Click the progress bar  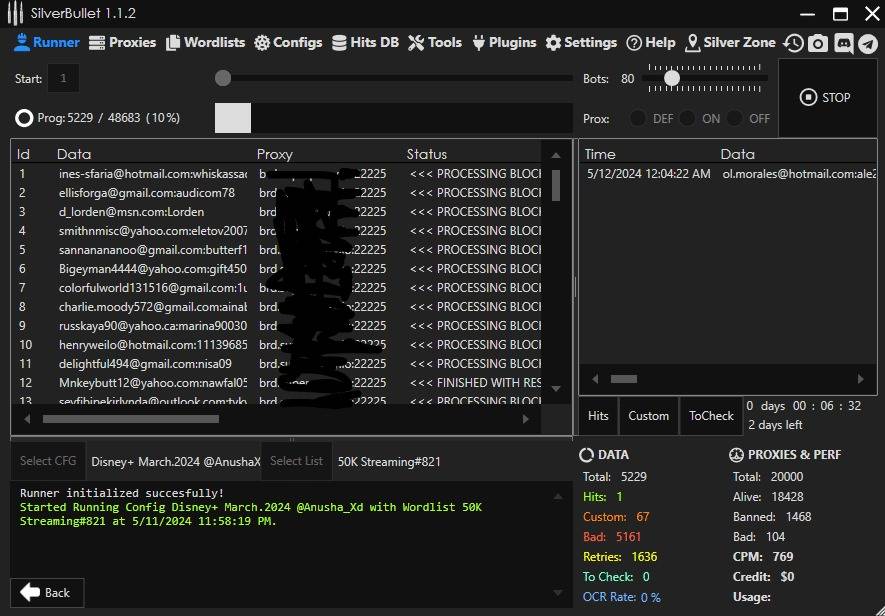point(393,118)
